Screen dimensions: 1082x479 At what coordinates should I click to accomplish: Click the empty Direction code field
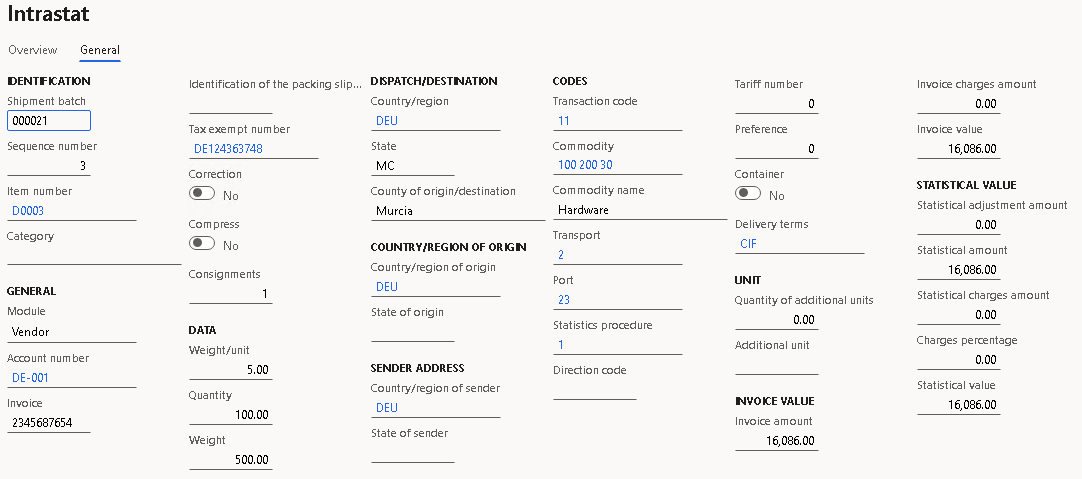(594, 390)
